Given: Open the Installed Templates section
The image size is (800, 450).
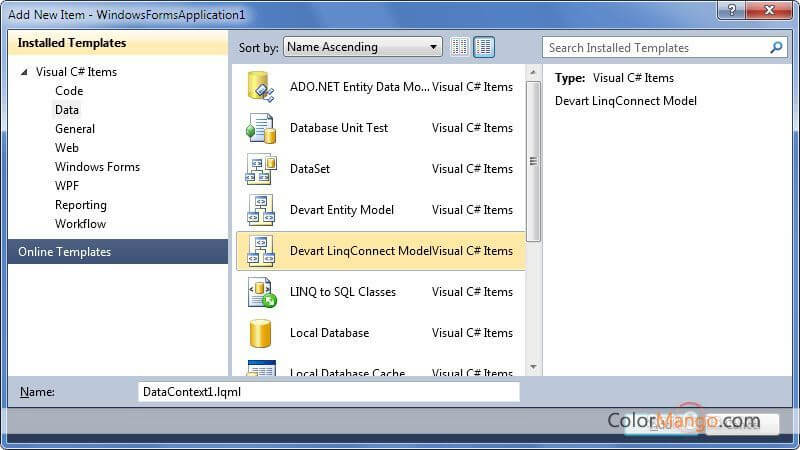Looking at the screenshot, I should [x=72, y=43].
